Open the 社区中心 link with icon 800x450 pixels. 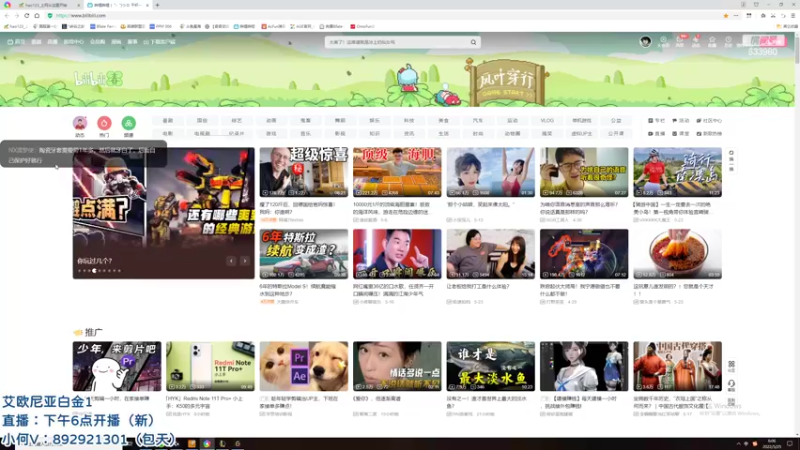(x=709, y=121)
